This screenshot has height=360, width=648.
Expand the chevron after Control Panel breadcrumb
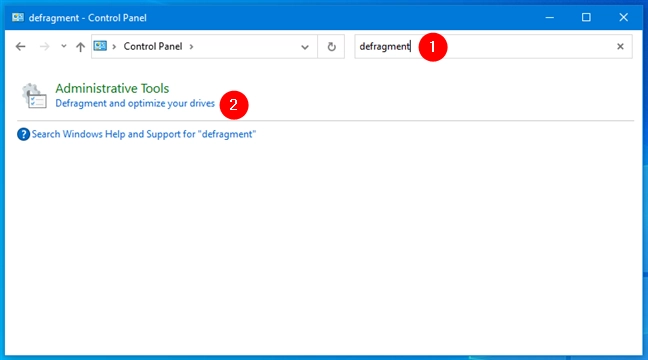[191, 47]
